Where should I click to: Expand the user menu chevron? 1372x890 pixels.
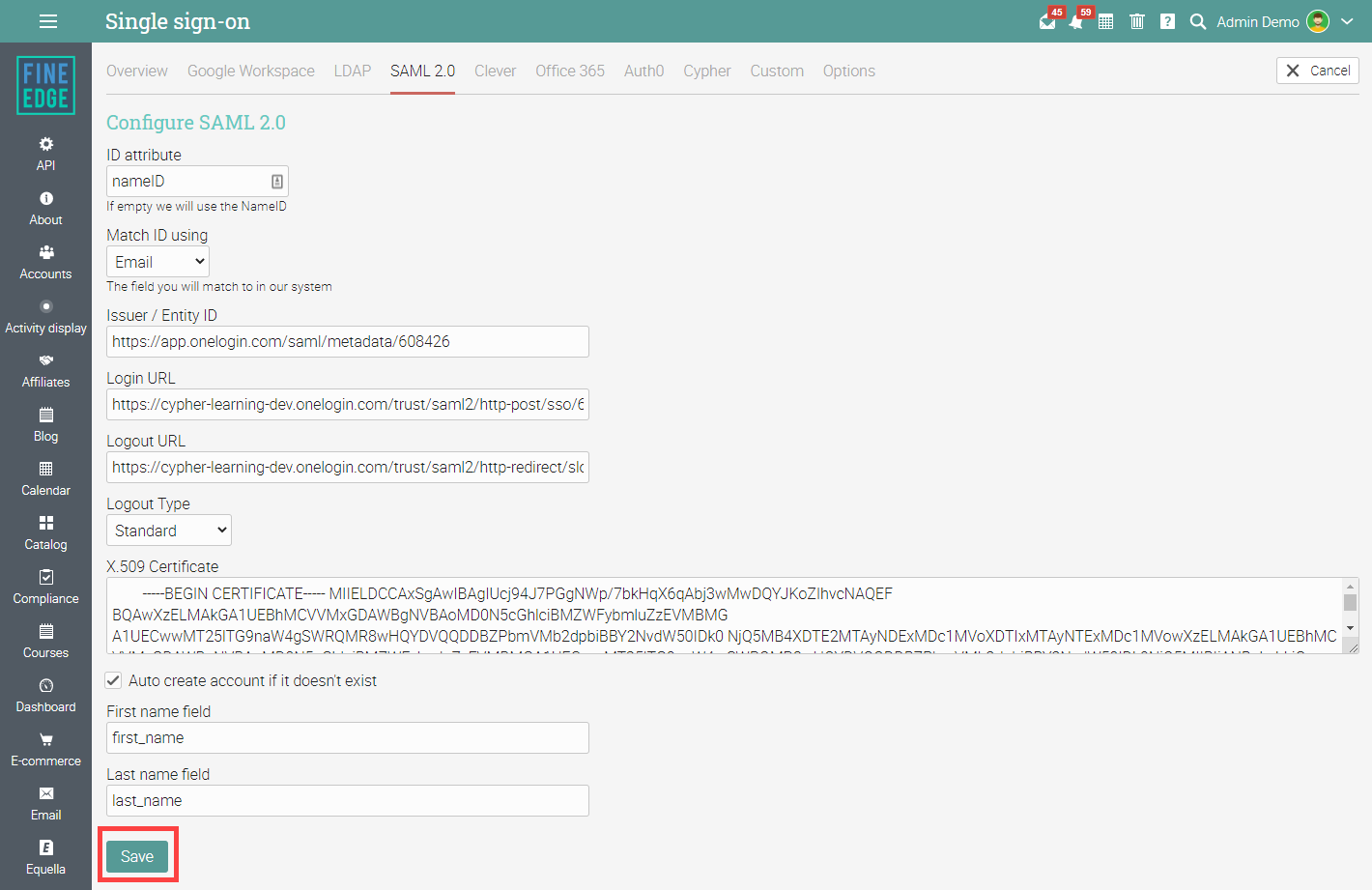1347,21
